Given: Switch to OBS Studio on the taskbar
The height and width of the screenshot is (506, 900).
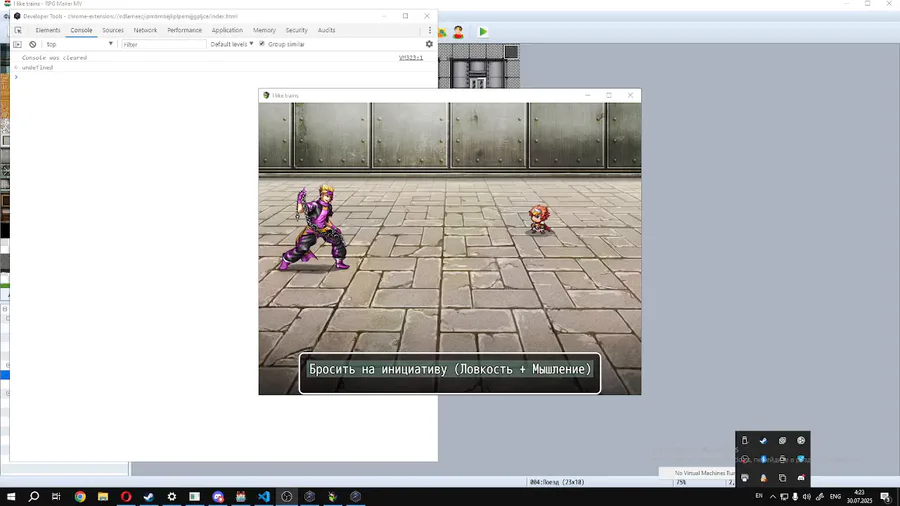Looking at the screenshot, I should [286, 496].
